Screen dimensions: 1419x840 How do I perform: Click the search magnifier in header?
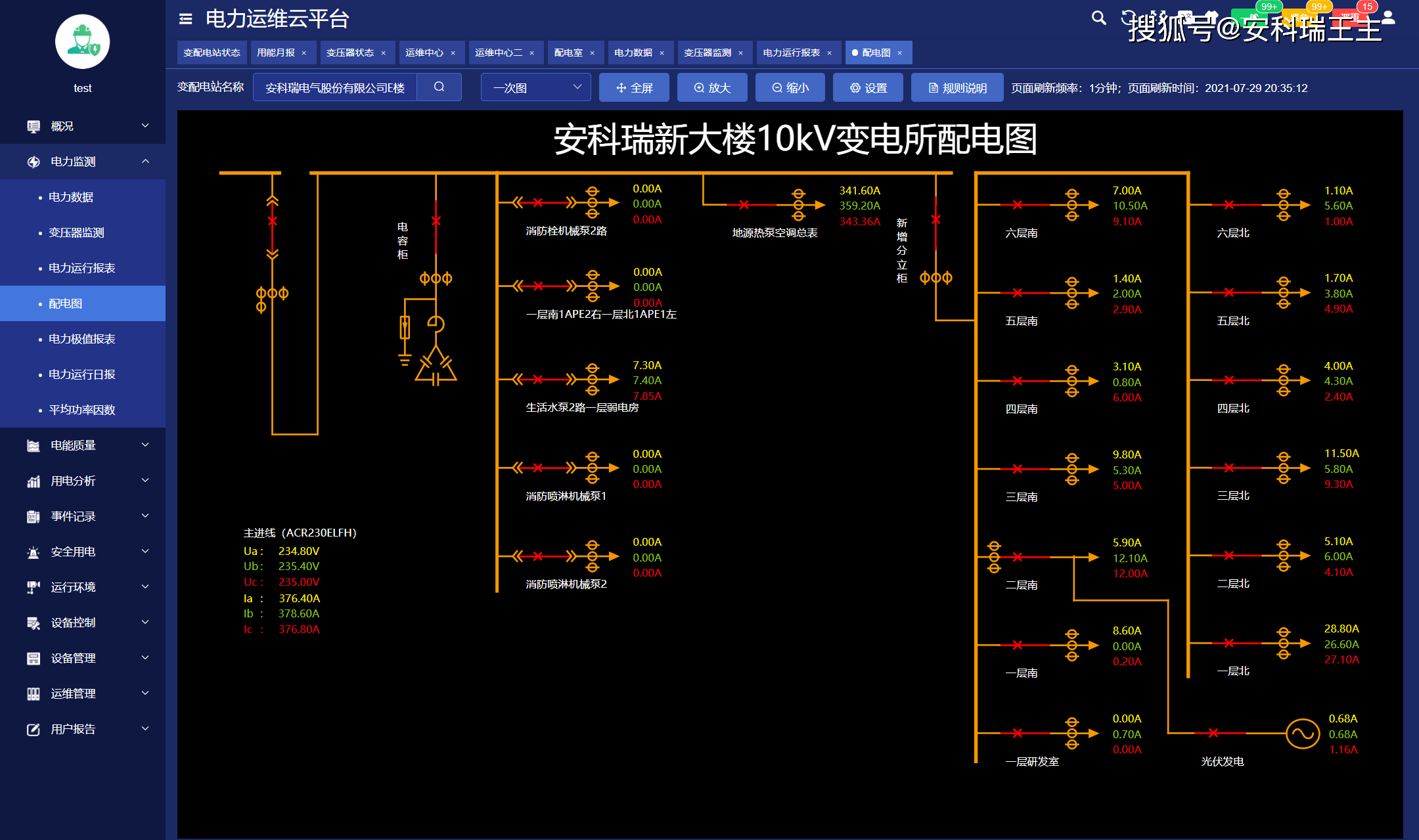click(1098, 18)
